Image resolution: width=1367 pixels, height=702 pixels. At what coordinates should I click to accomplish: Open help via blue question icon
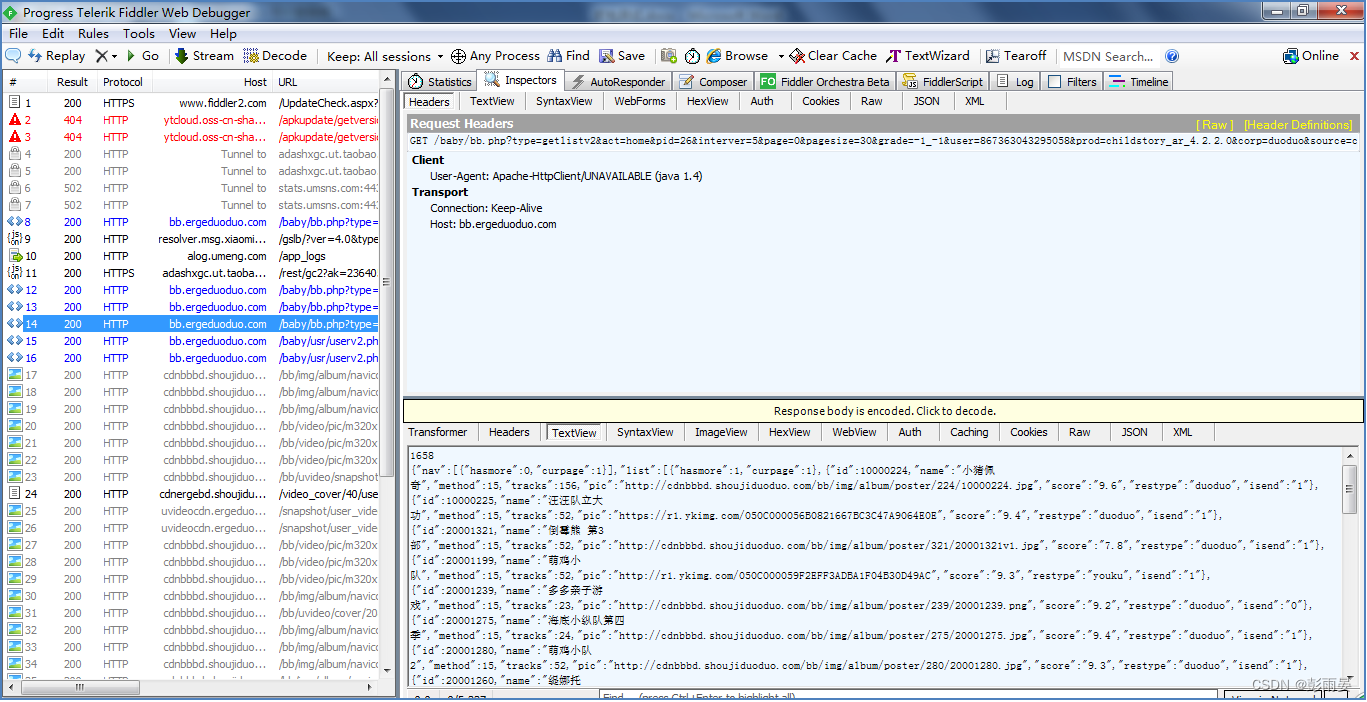coord(1172,57)
